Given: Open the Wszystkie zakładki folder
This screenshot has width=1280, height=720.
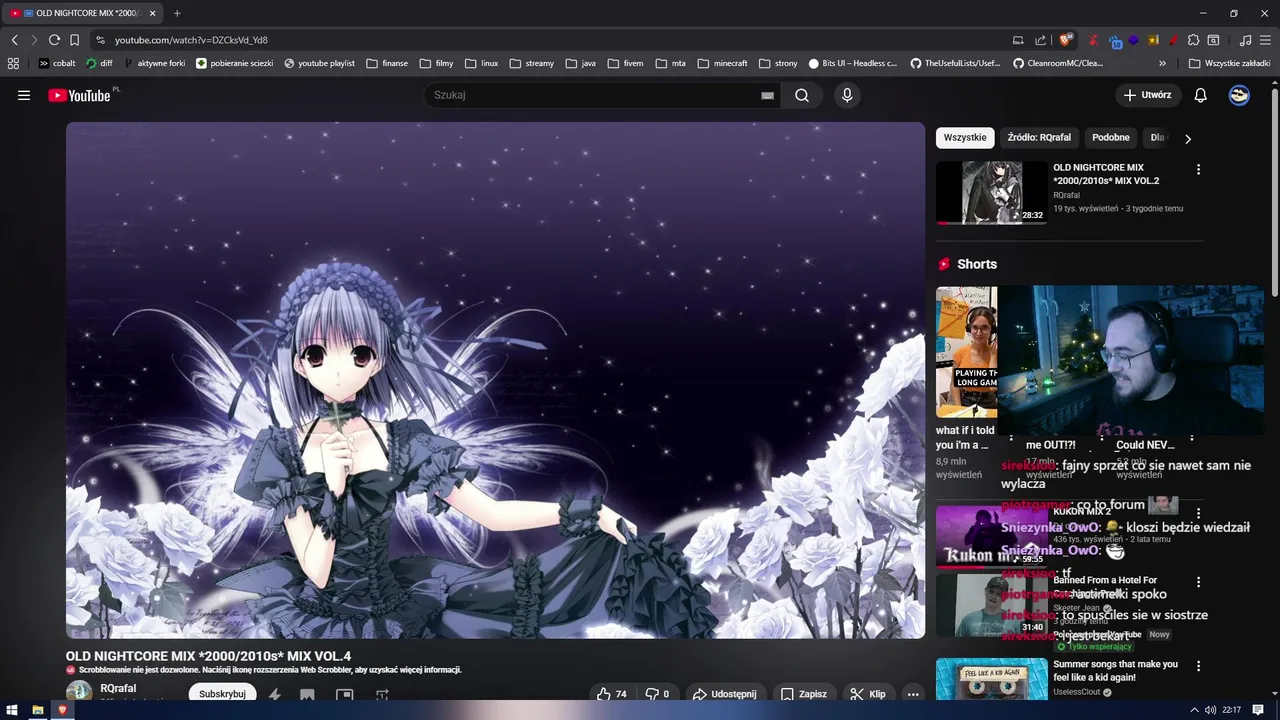Looking at the screenshot, I should 1229,63.
